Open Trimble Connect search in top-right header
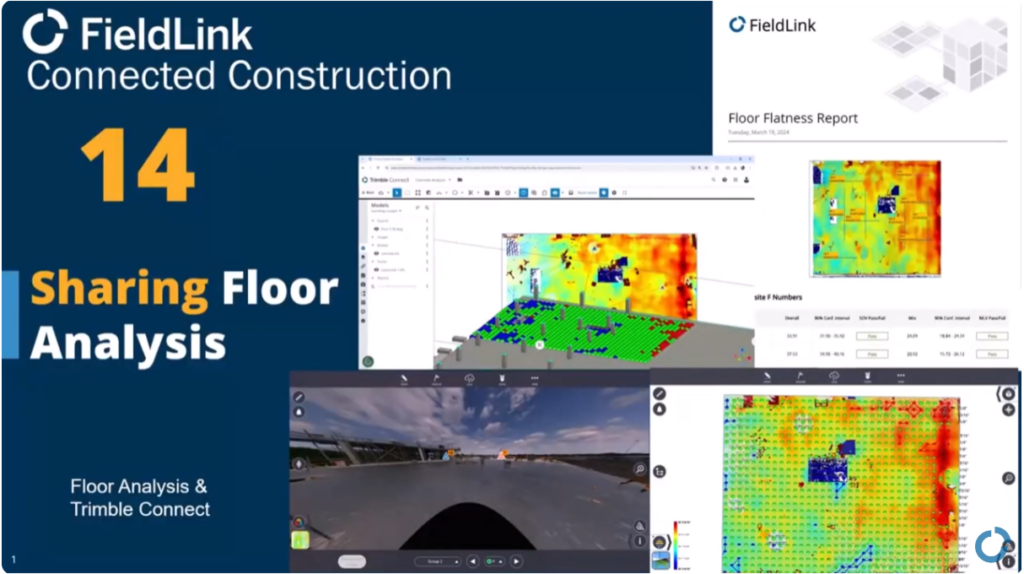This screenshot has height=574, width=1024. (714, 180)
